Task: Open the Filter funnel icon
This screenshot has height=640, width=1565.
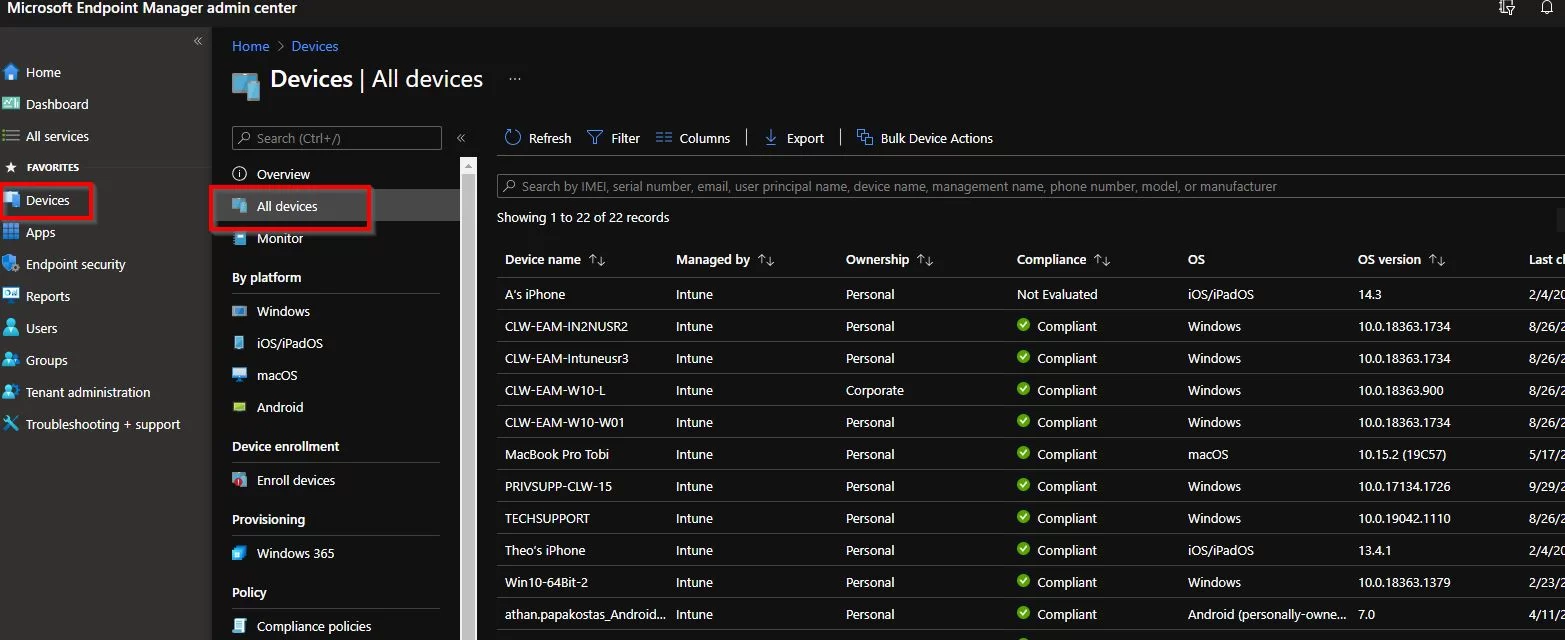Action: [x=595, y=138]
